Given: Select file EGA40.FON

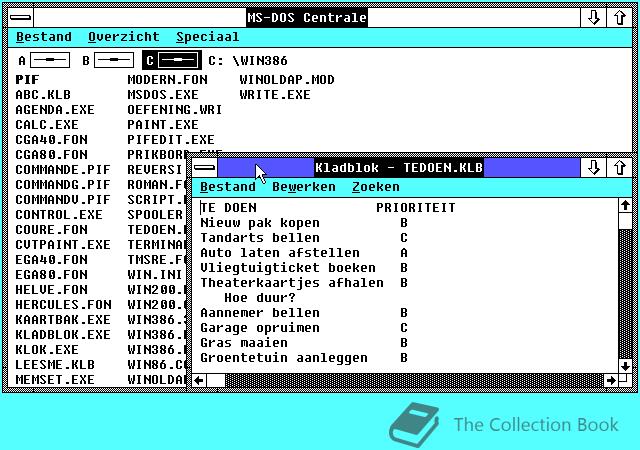Looking at the screenshot, I should (x=51, y=260).
